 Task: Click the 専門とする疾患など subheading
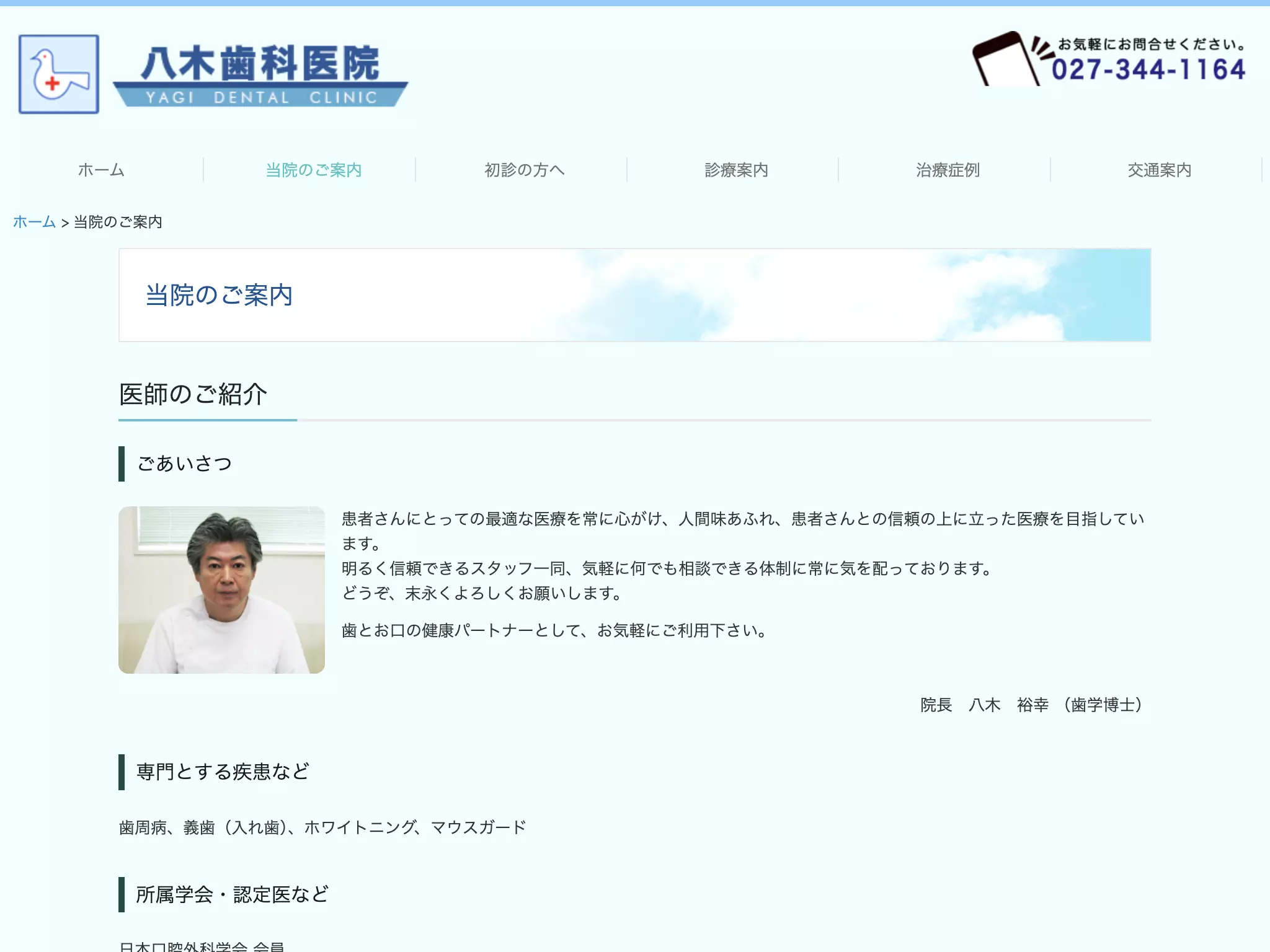click(223, 772)
